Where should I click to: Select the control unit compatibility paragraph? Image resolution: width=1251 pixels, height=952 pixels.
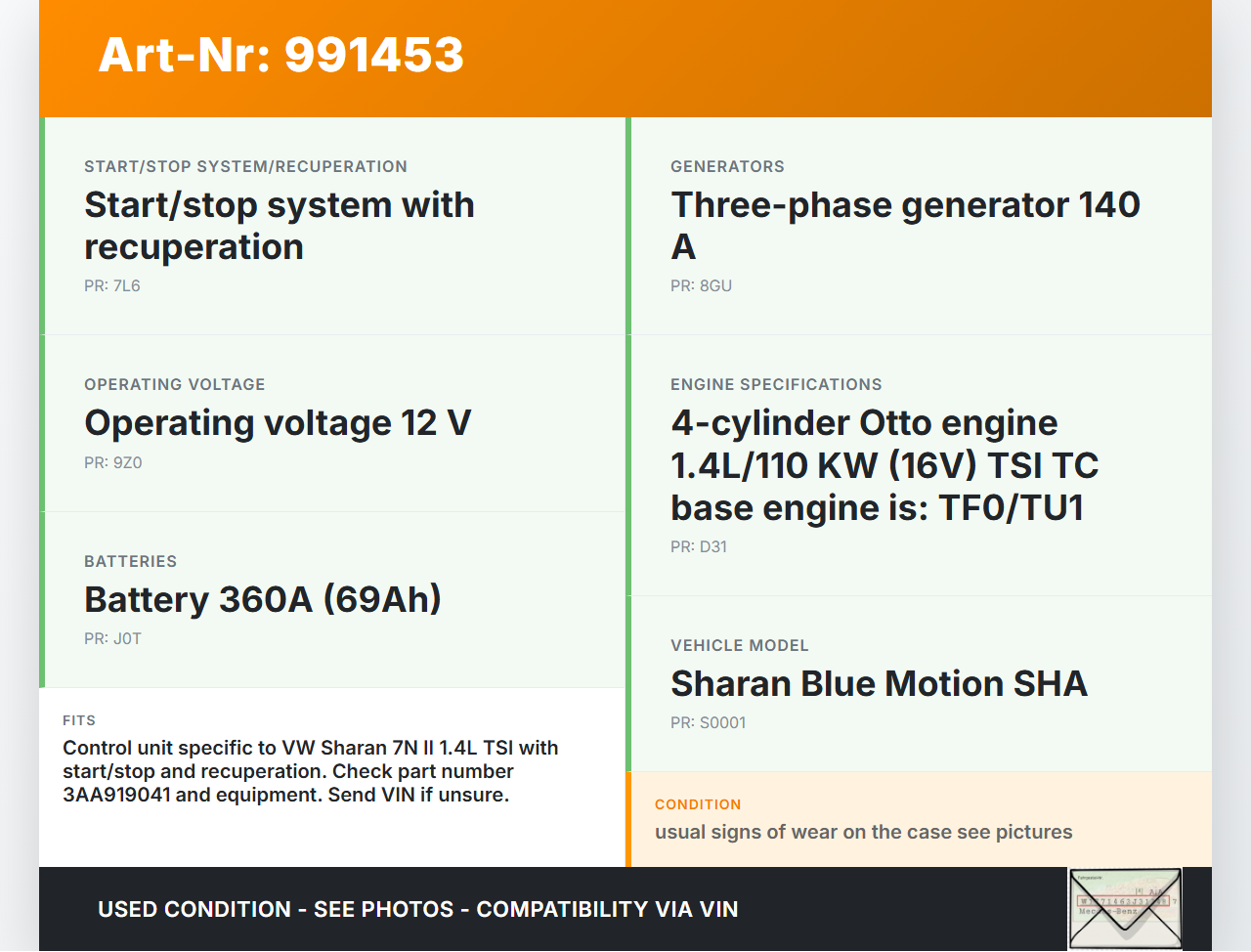[311, 771]
